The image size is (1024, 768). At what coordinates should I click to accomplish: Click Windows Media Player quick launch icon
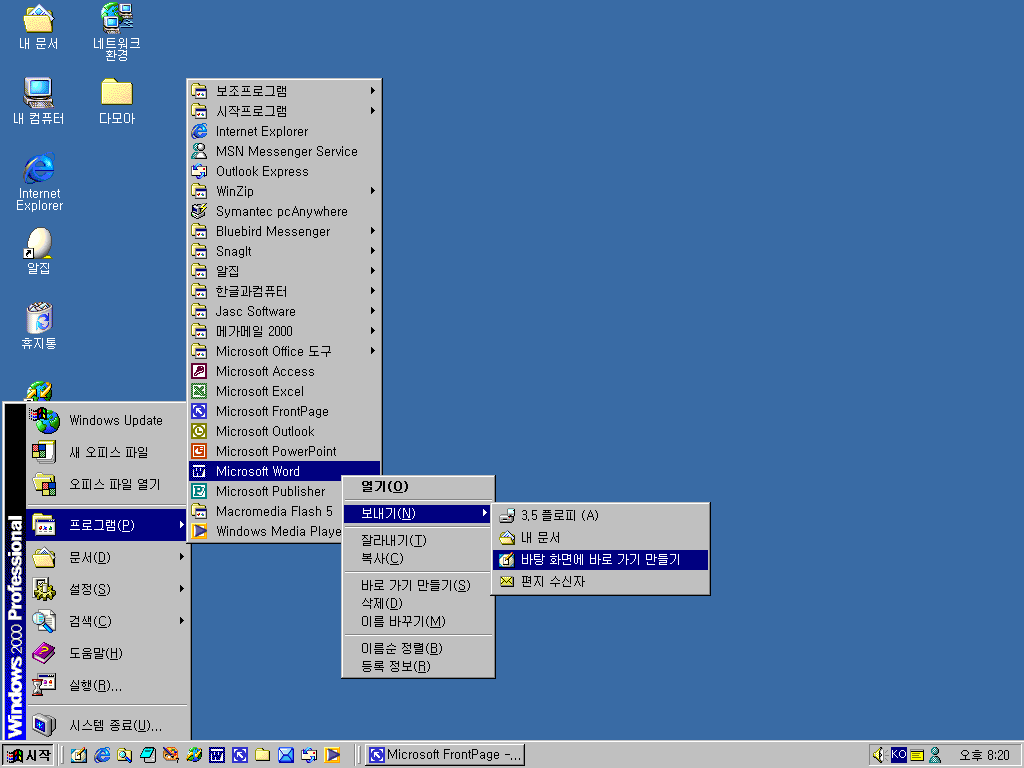click(x=332, y=755)
